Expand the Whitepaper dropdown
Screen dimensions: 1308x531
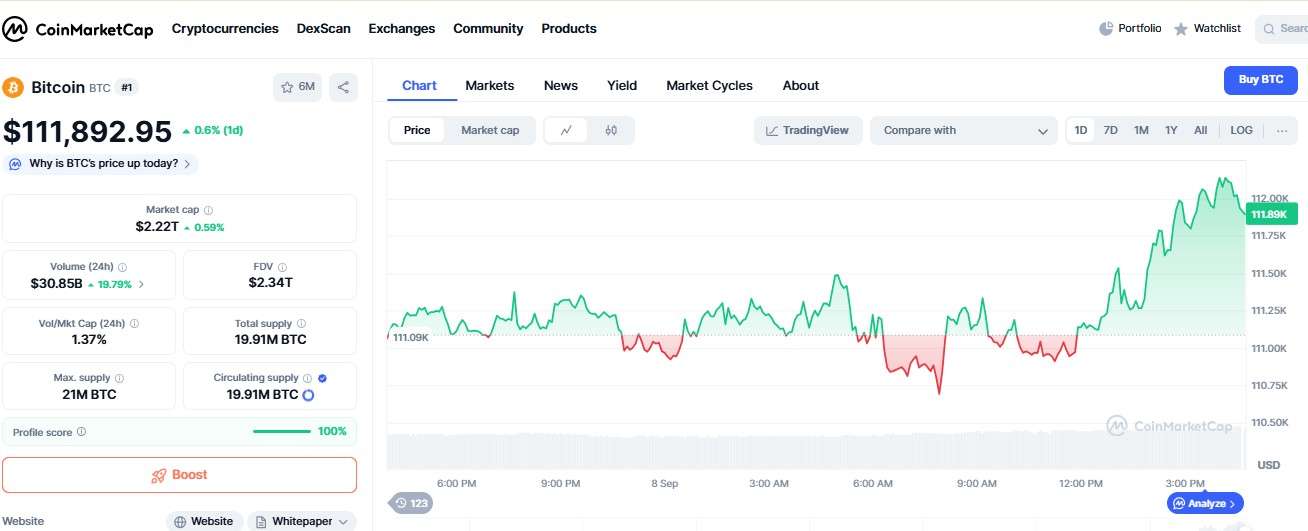click(x=302, y=521)
